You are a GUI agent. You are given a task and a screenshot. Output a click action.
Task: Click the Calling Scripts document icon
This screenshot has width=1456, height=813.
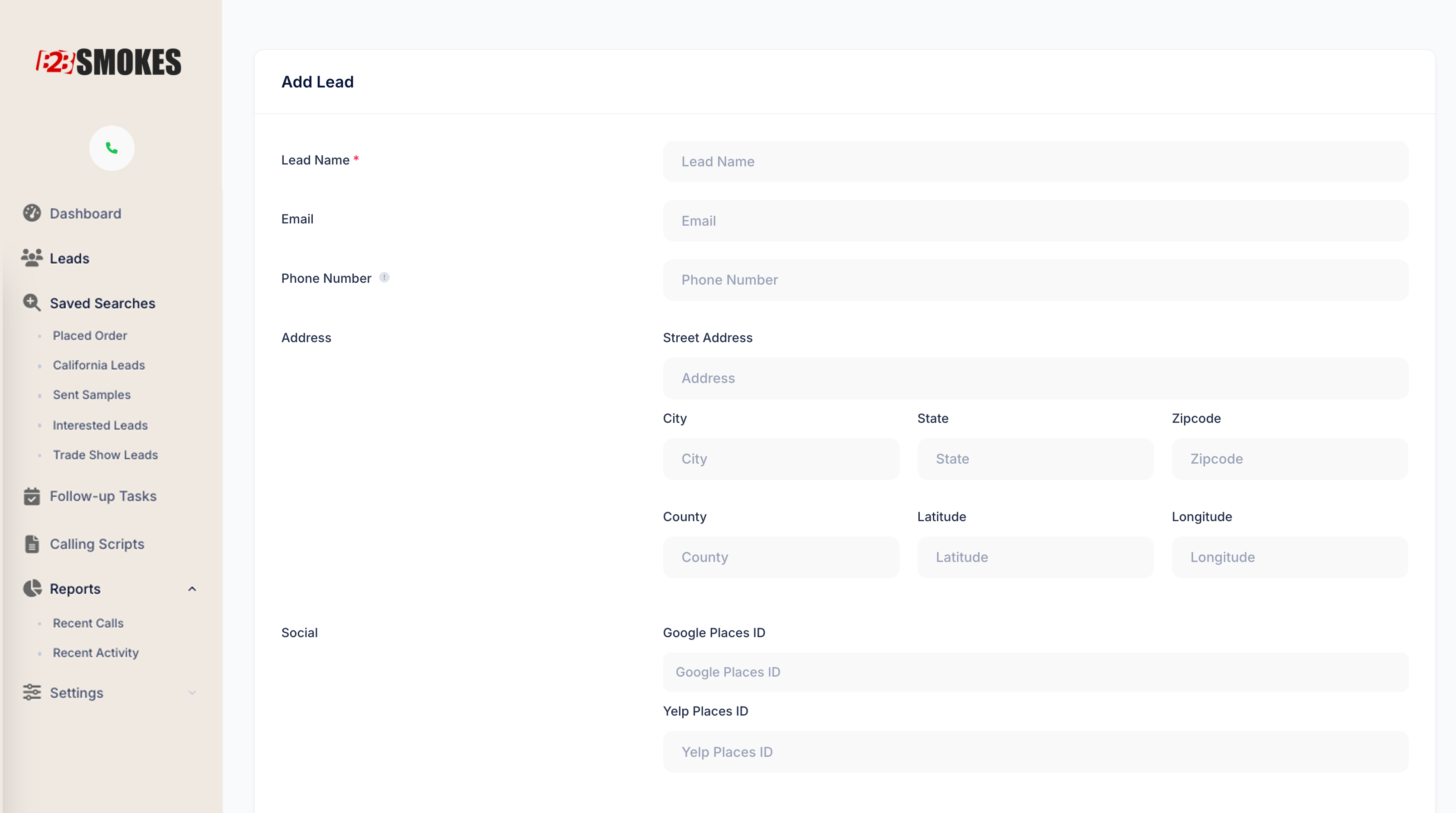point(32,543)
